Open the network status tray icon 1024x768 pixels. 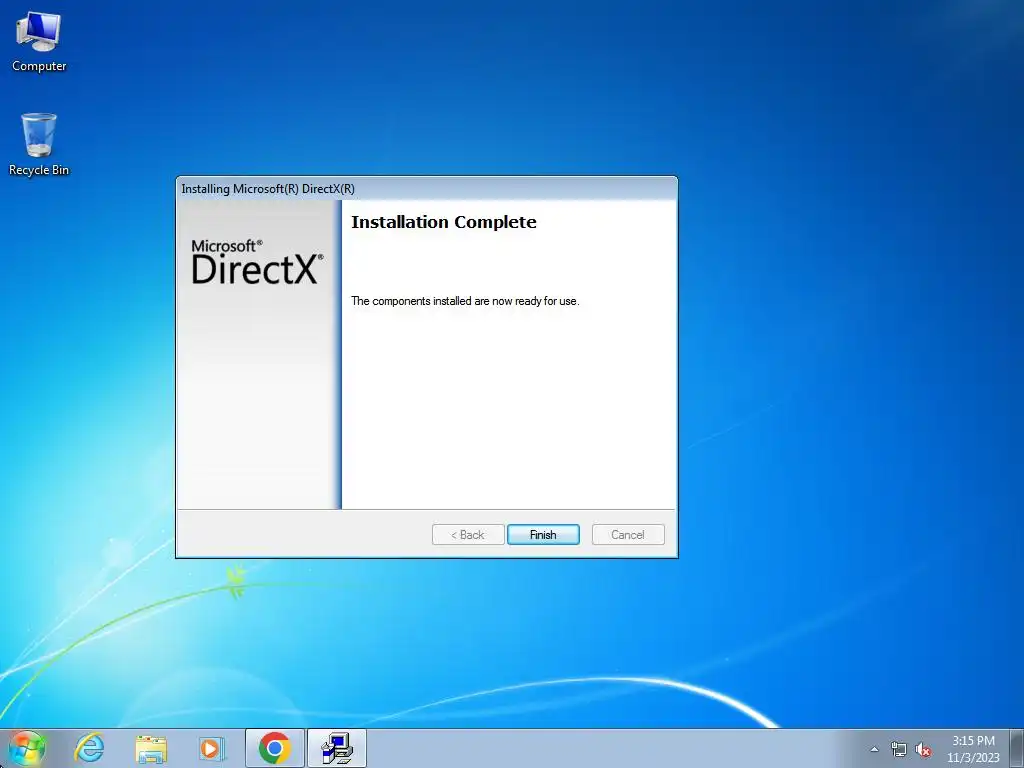(x=899, y=749)
